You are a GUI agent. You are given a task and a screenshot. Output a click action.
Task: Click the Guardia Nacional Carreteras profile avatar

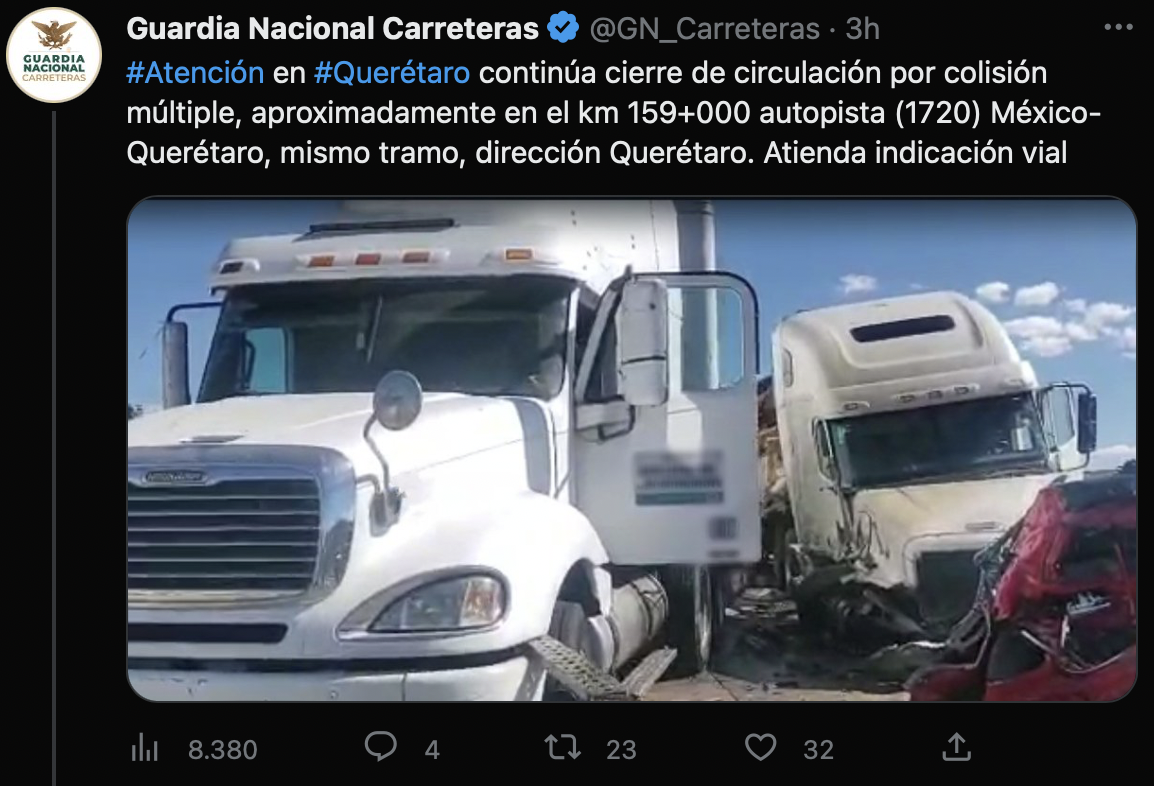(54, 55)
